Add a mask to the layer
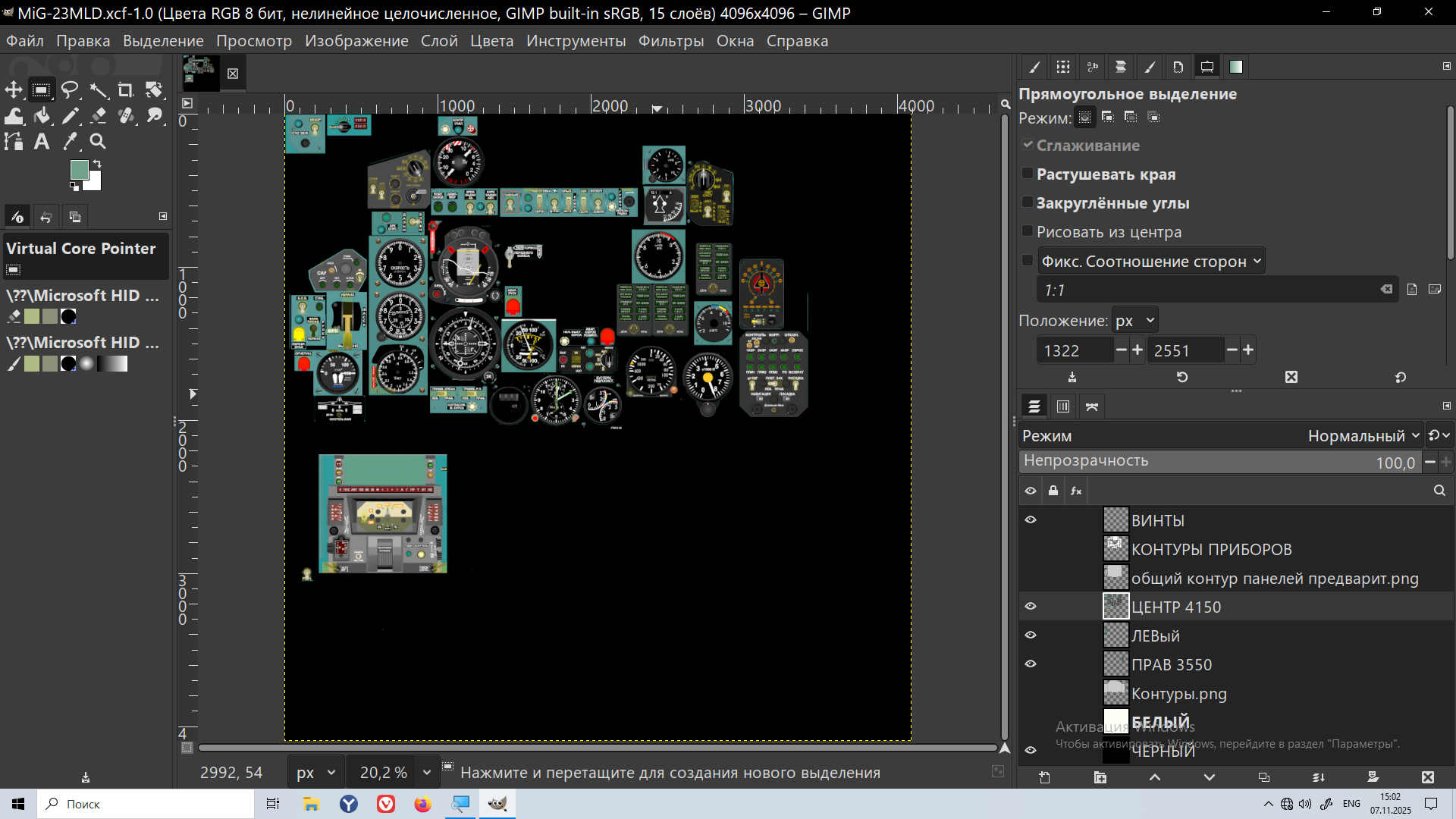The height and width of the screenshot is (819, 1456). click(x=1373, y=777)
